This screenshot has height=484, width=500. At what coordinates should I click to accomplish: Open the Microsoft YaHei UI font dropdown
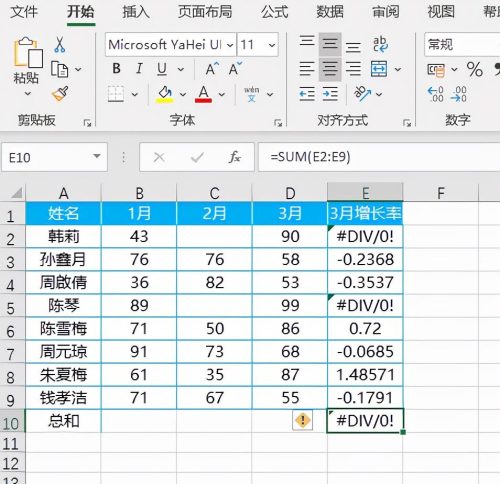click(x=230, y=45)
